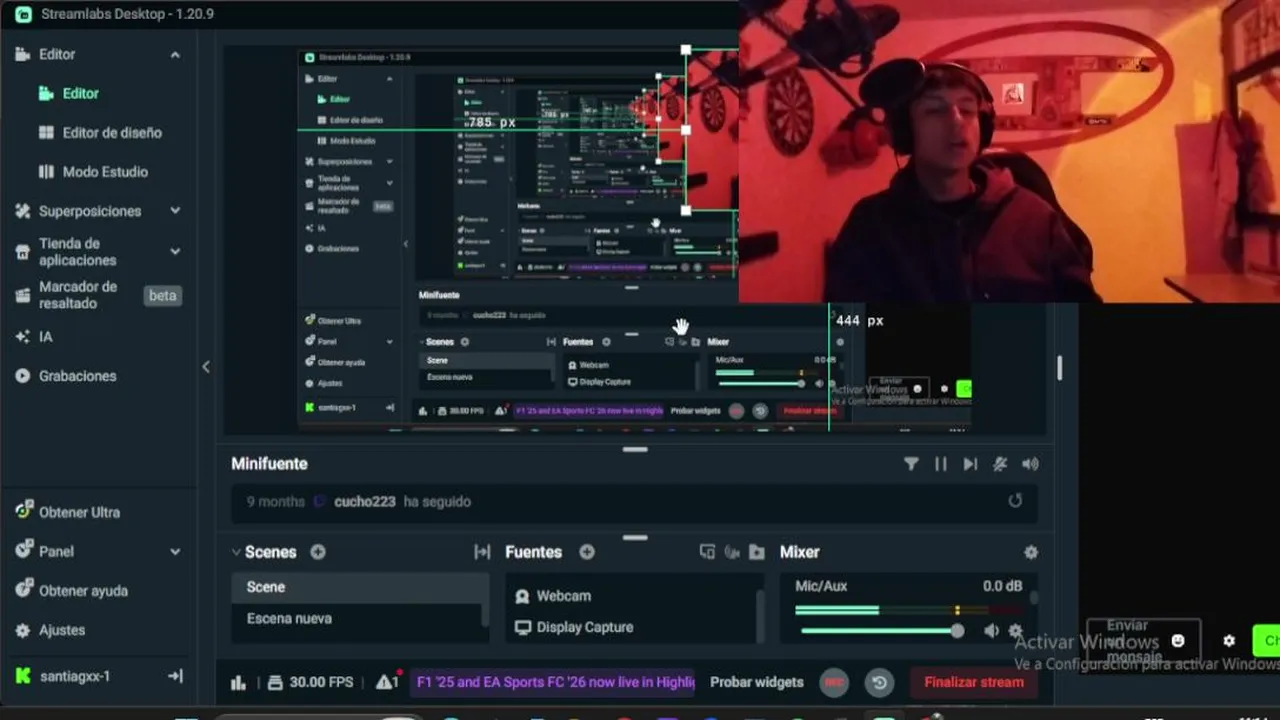Switch to Modo Estudio
The width and height of the screenshot is (1280, 720).
(104, 171)
